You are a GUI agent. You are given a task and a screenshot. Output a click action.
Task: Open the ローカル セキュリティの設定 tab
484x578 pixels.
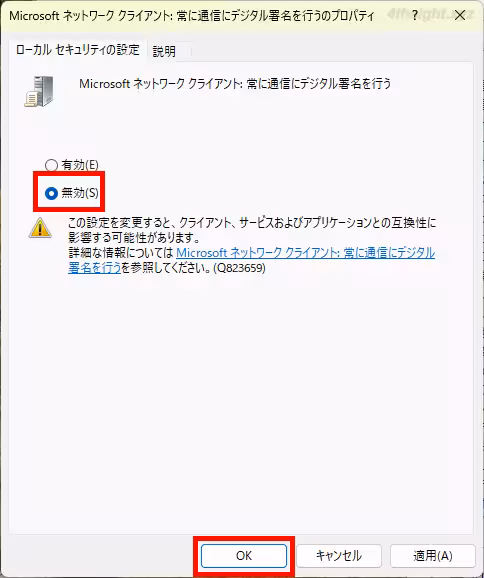pyautogui.click(x=78, y=50)
